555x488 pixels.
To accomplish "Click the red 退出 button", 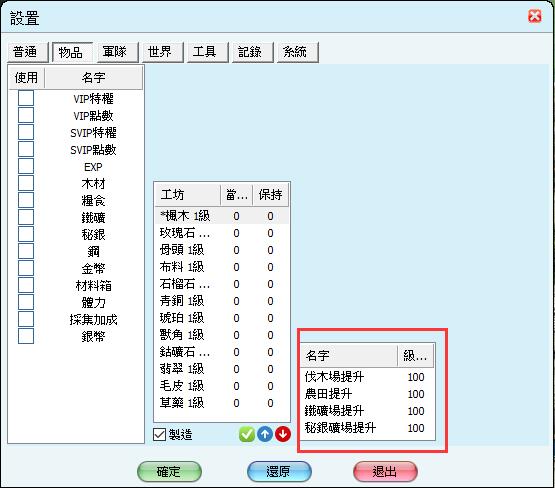I will 385,471.
